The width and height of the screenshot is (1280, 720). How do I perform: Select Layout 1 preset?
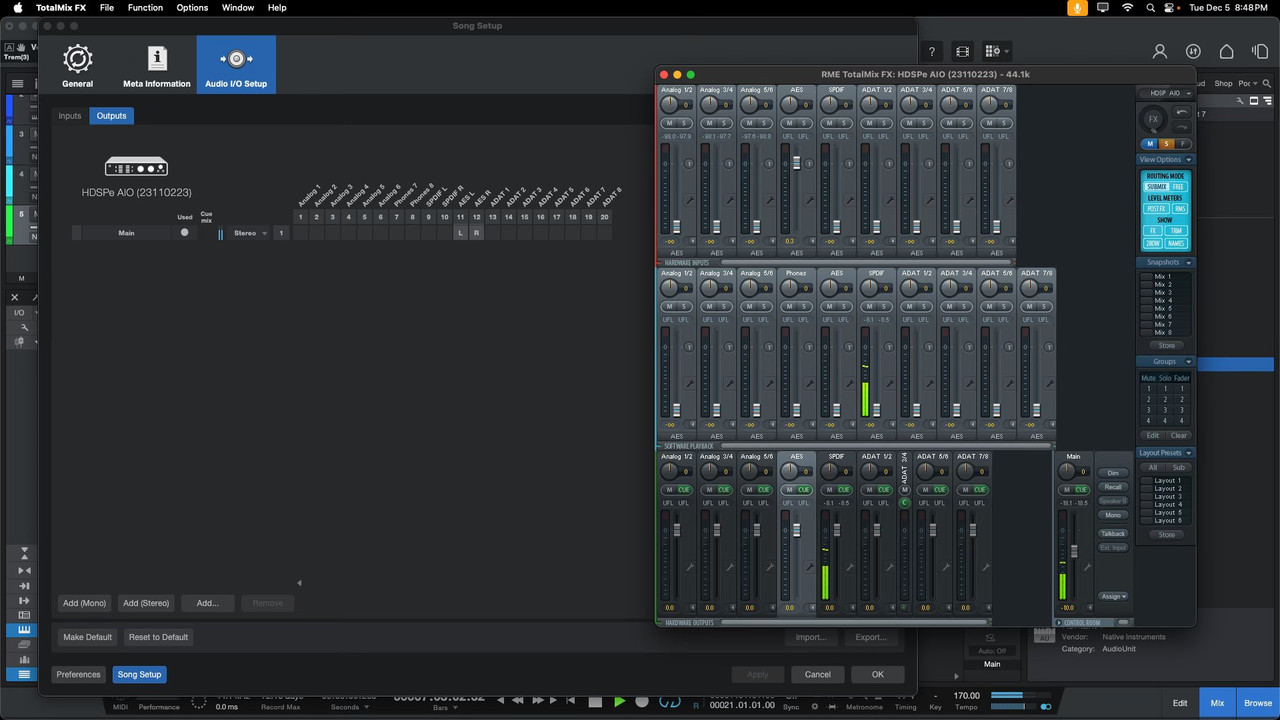coord(1146,481)
